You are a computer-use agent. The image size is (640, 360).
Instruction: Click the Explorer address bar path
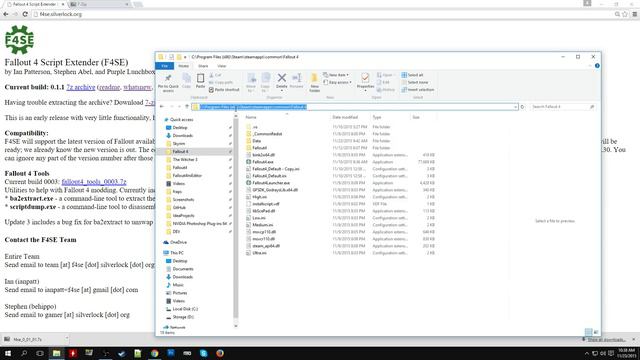[354, 107]
